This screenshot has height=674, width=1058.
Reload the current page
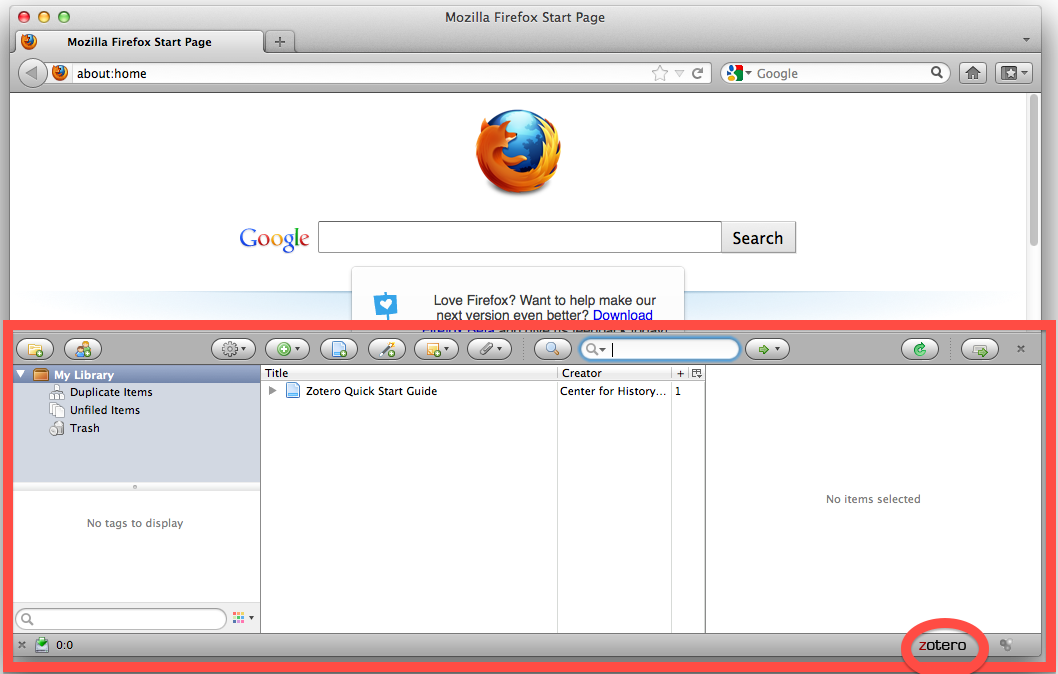pos(698,73)
